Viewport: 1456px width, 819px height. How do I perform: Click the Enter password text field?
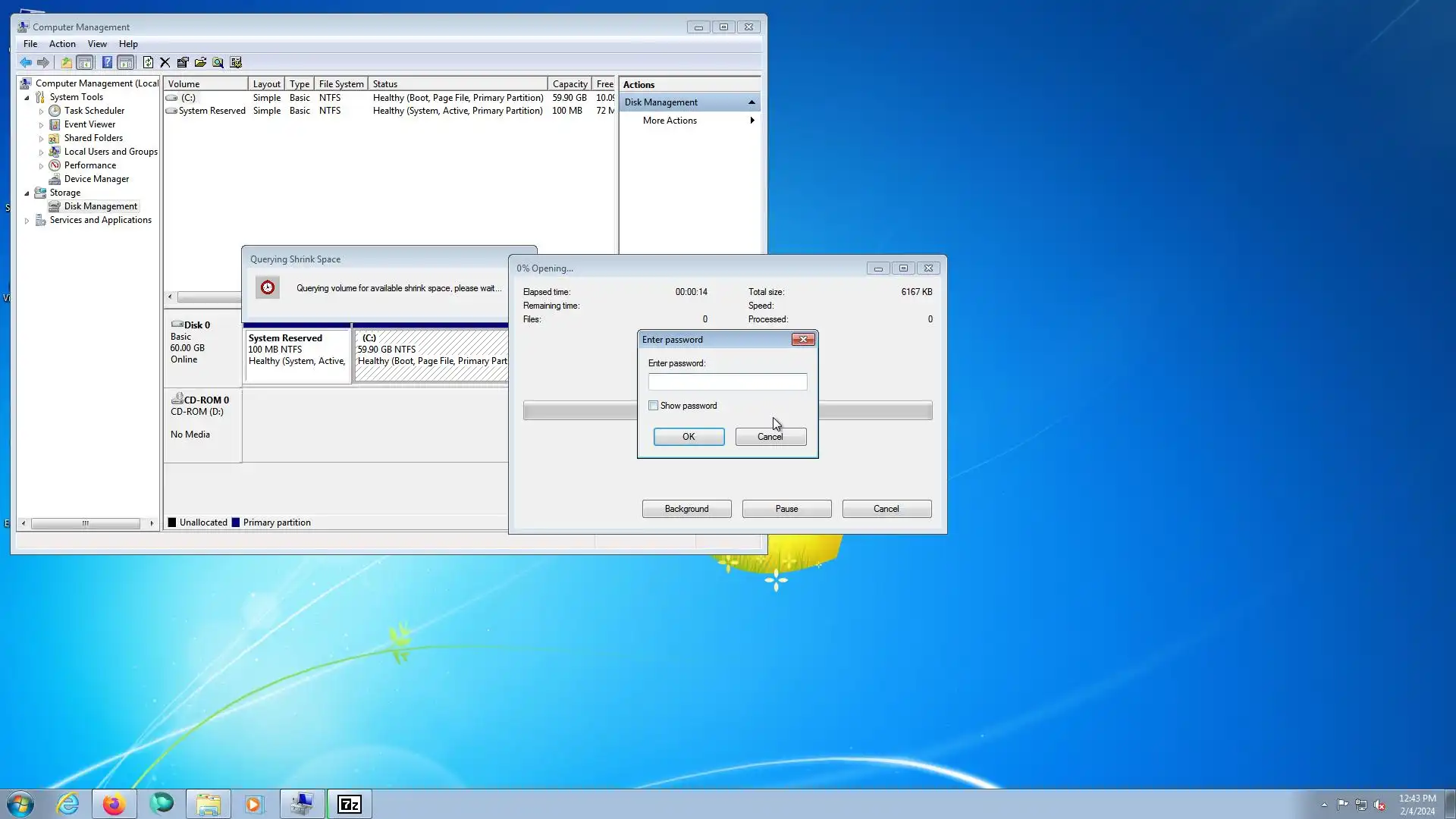pos(727,382)
